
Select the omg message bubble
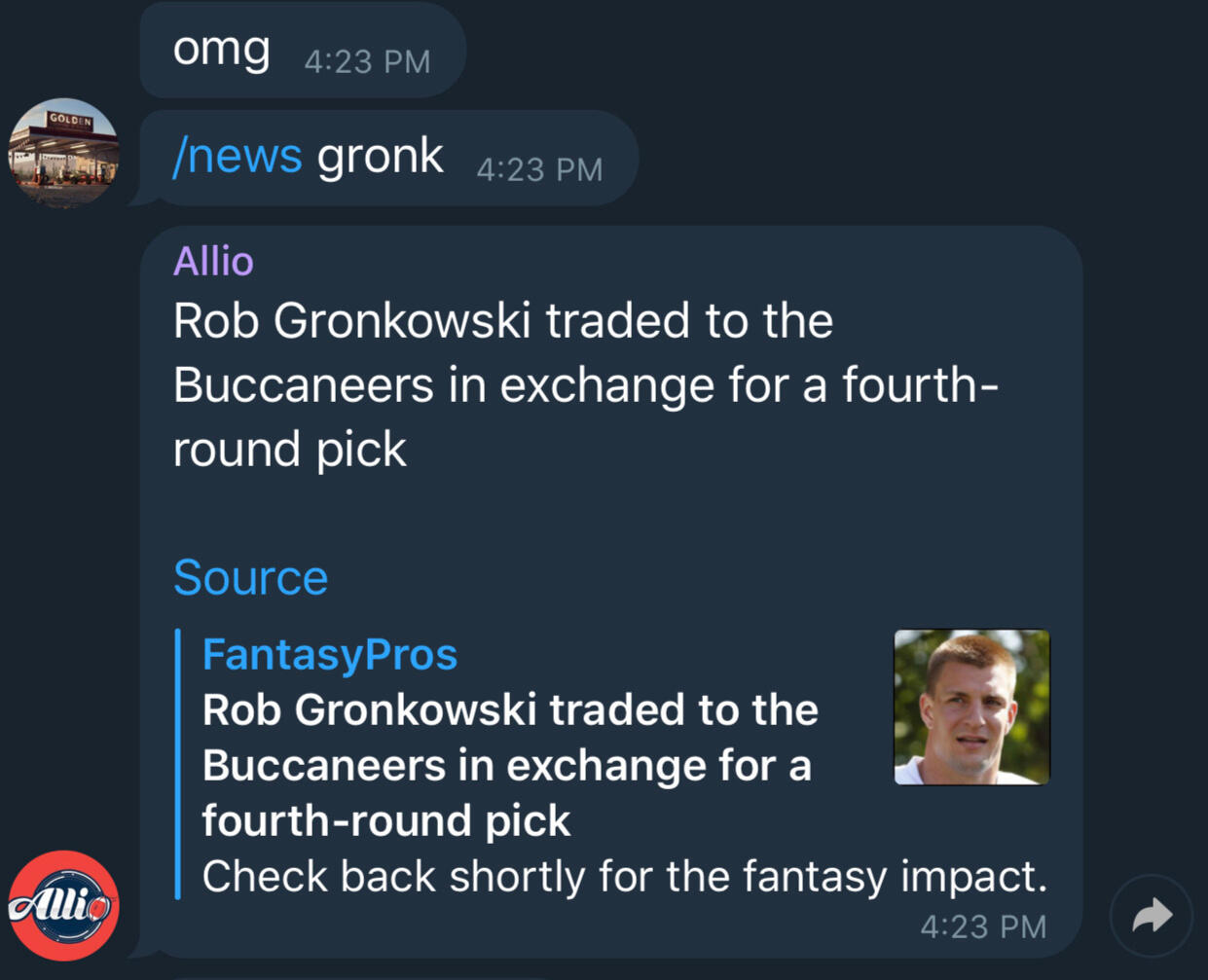(x=303, y=51)
